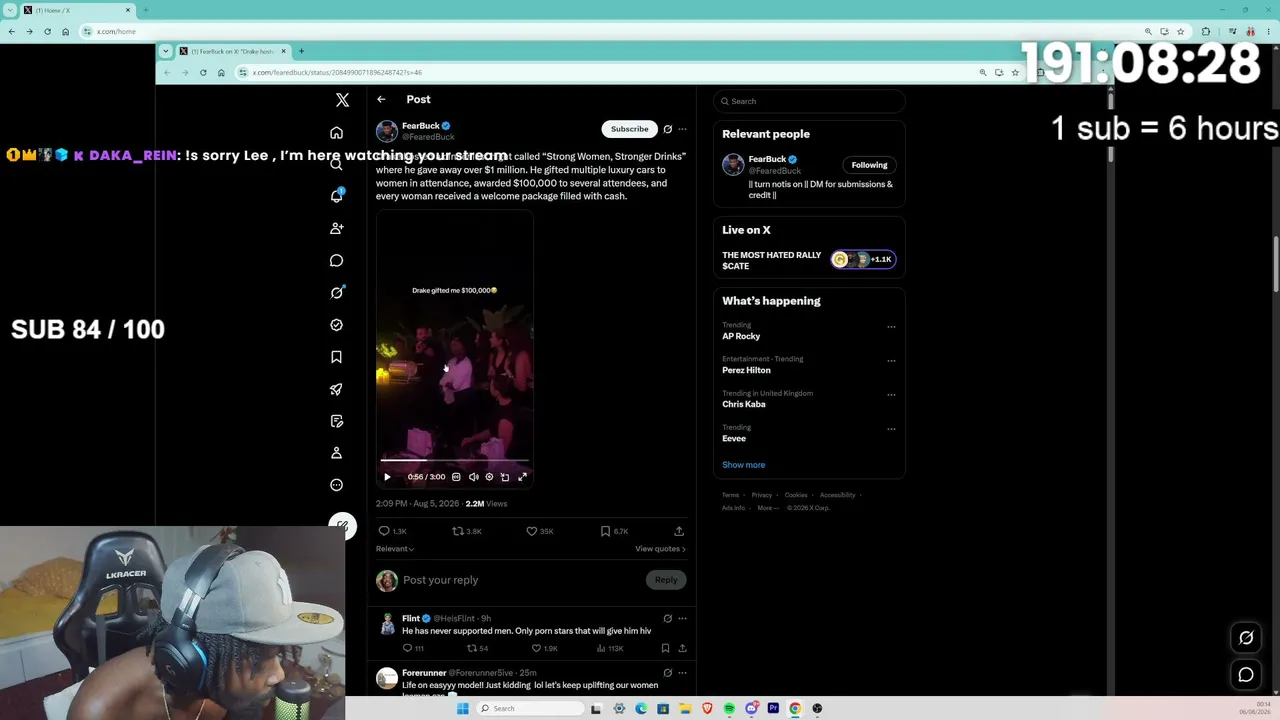Click Grok icon on FearBuck's post
This screenshot has height=720, width=1280.
click(668, 129)
